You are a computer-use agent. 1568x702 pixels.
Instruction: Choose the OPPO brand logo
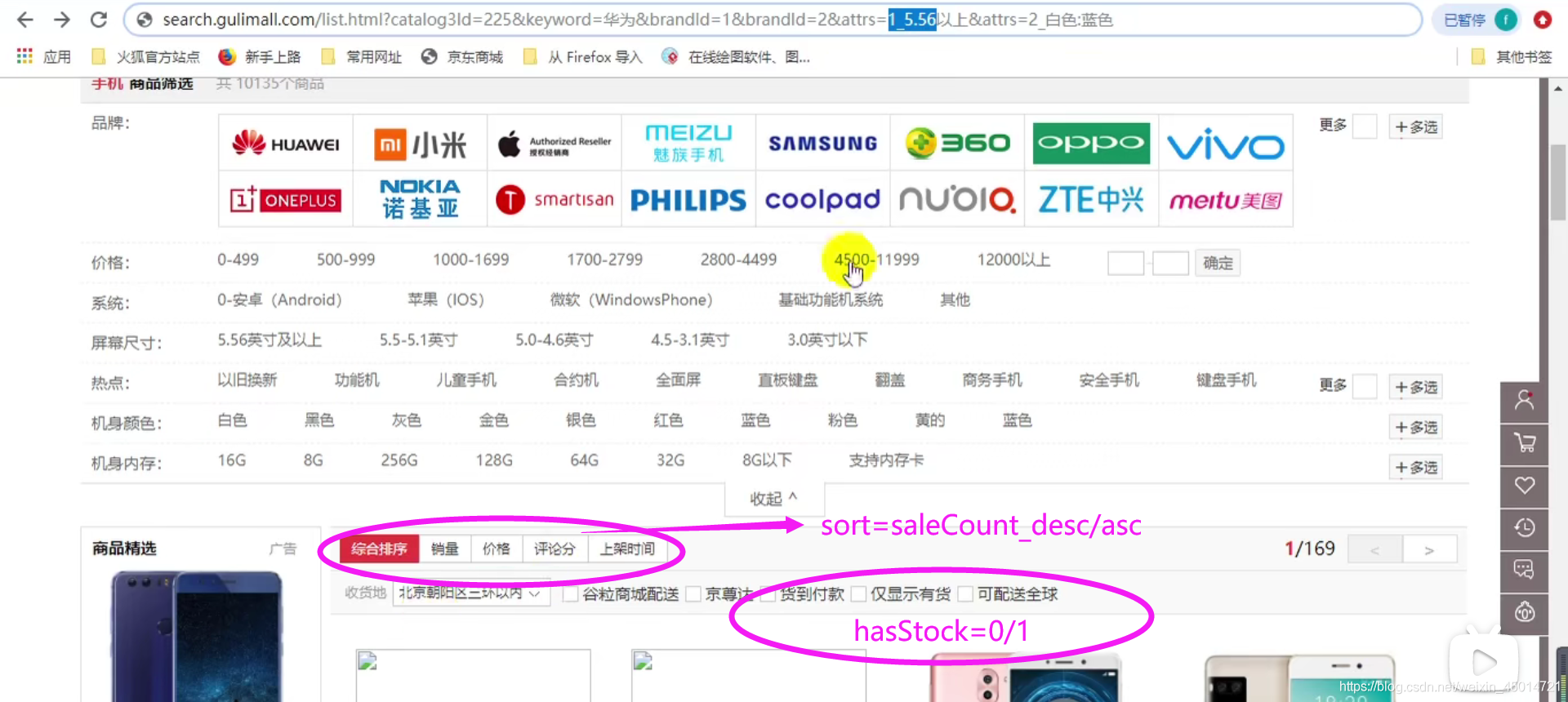1091,143
